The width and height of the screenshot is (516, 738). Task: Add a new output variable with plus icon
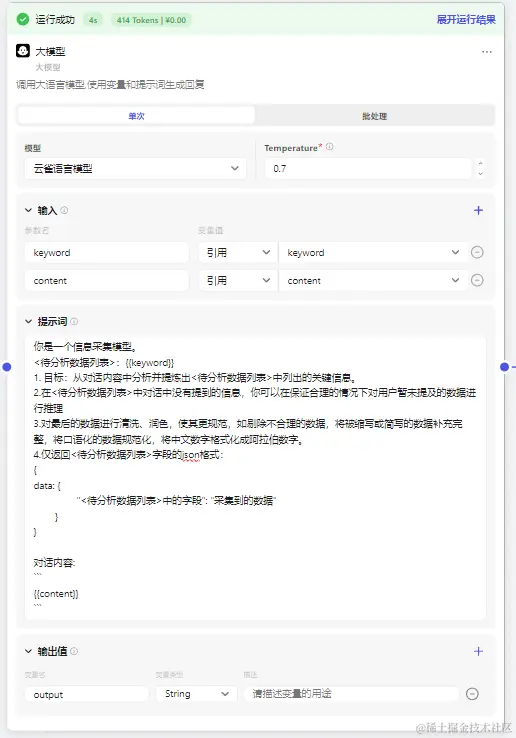[478, 651]
